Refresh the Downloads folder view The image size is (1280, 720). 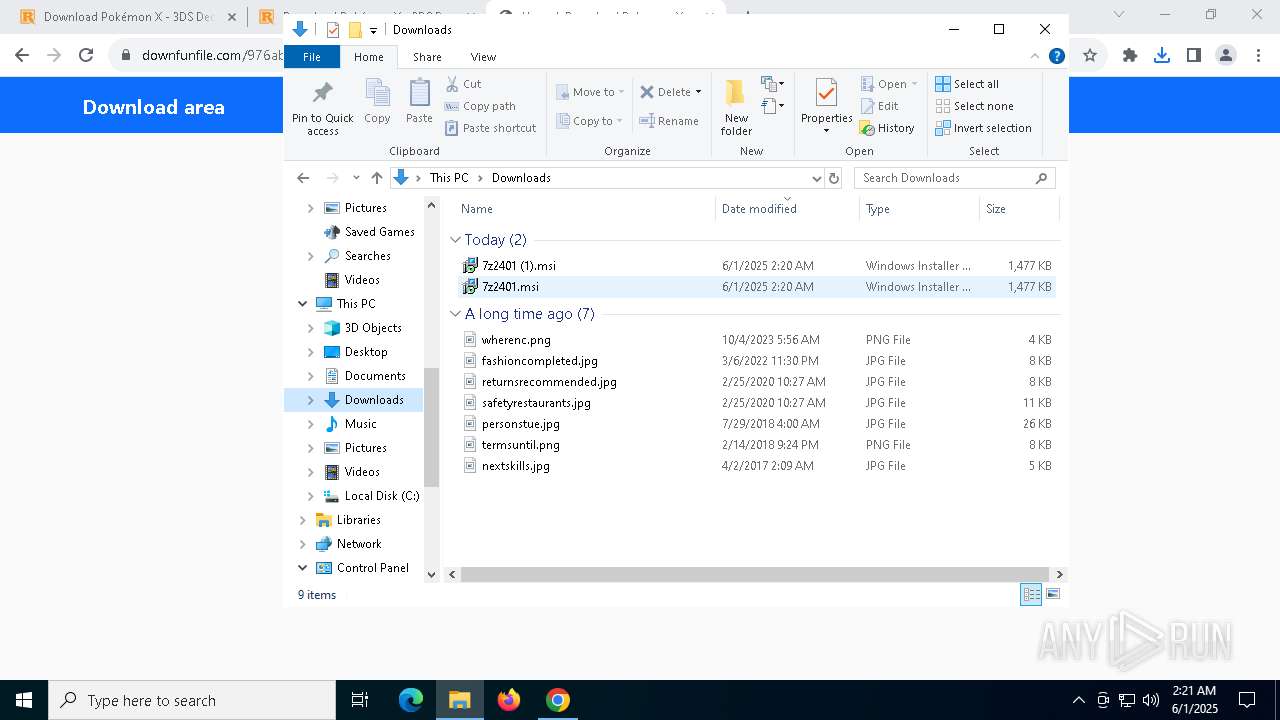(834, 178)
